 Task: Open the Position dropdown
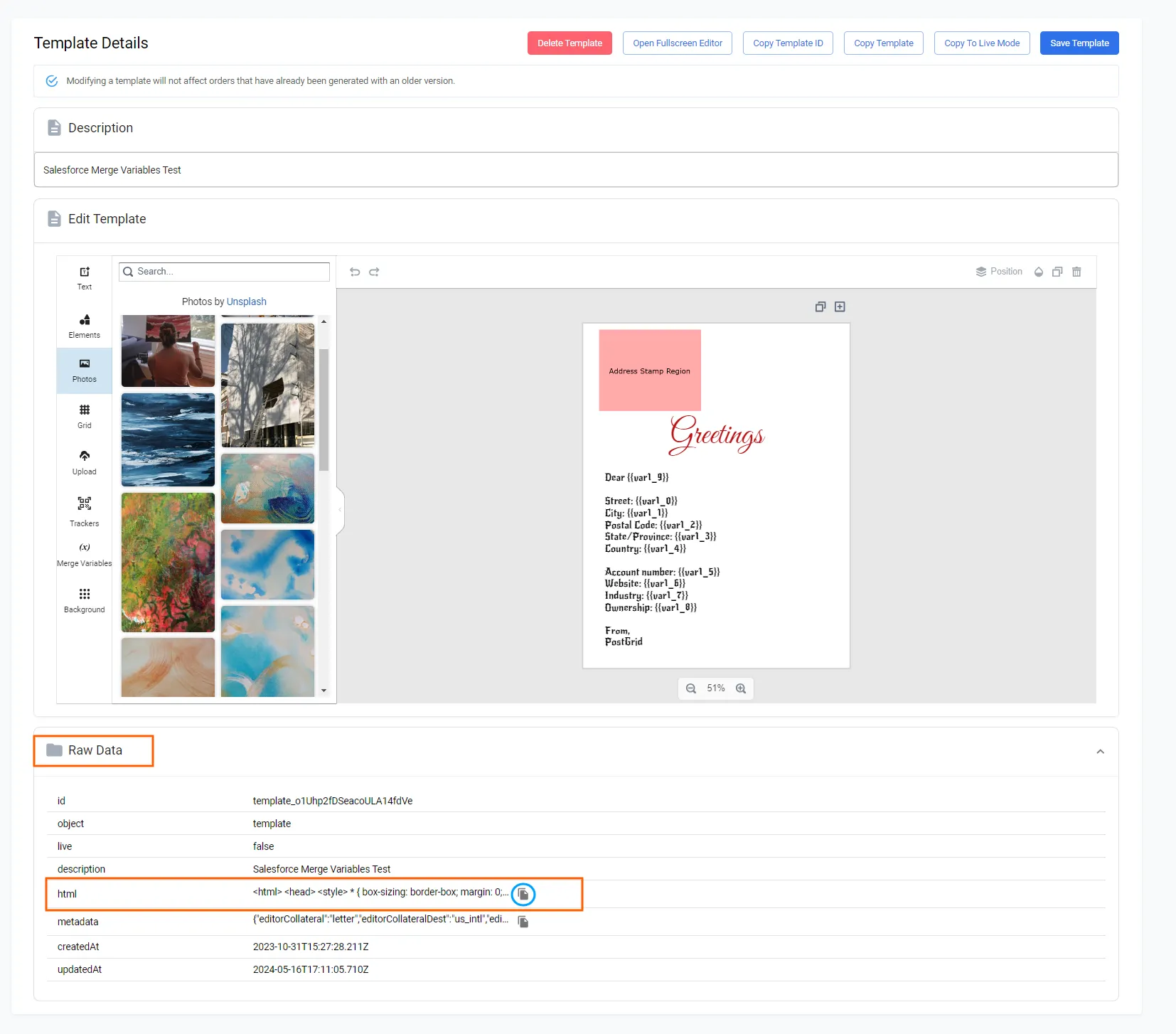click(x=999, y=272)
